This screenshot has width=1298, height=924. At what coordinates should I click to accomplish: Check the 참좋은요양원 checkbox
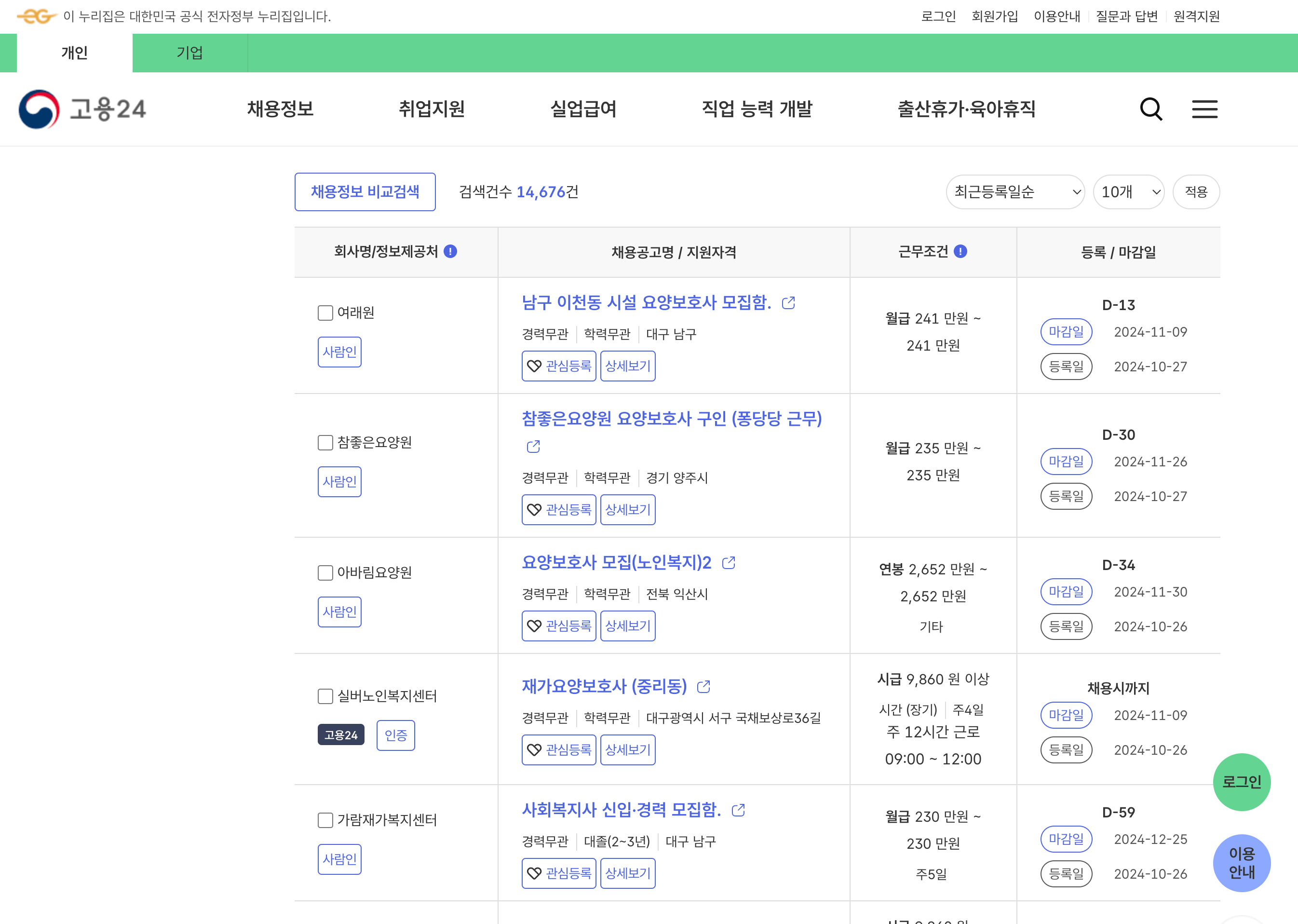[325, 443]
